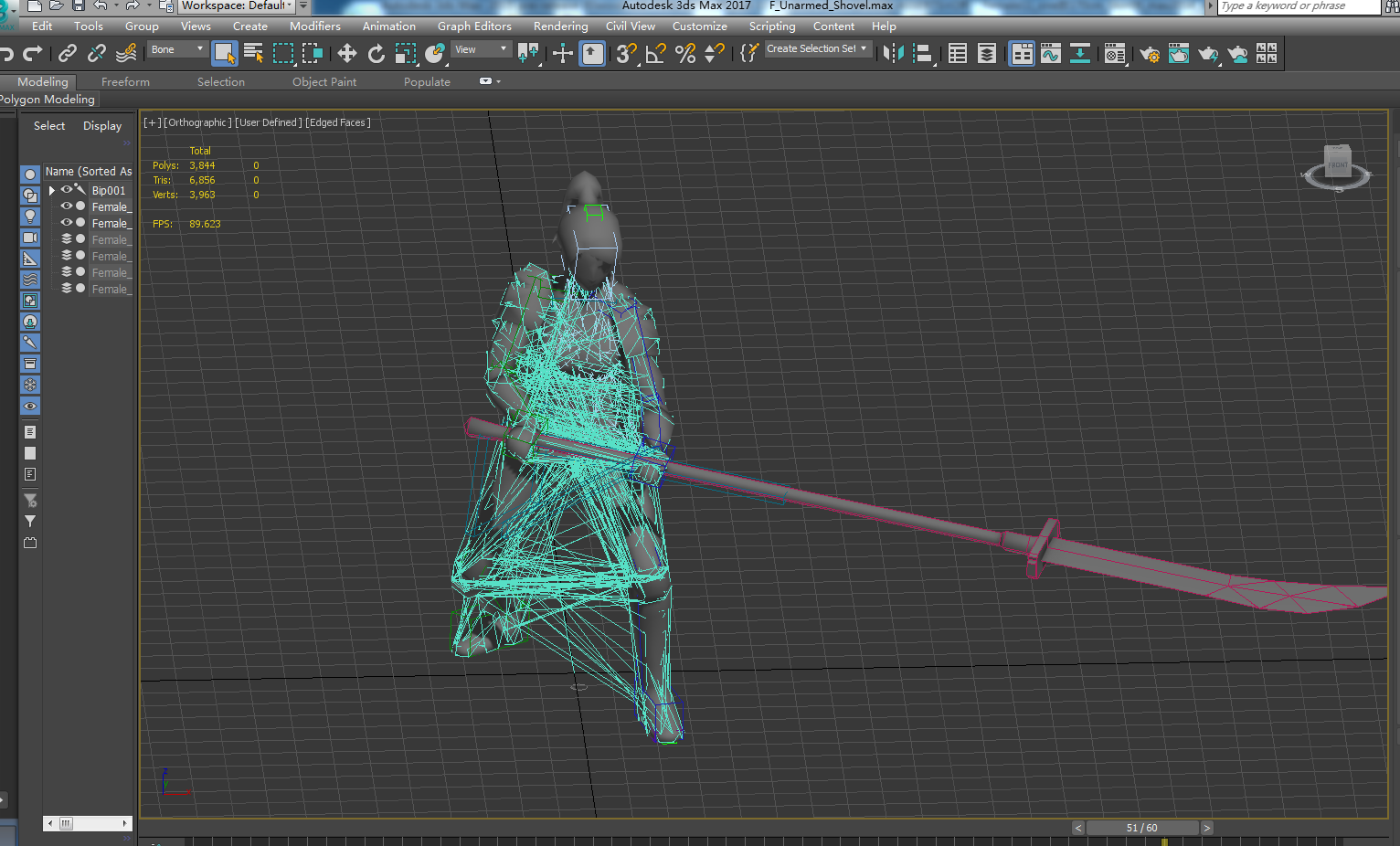Activate the Select and Place tool

(x=435, y=54)
